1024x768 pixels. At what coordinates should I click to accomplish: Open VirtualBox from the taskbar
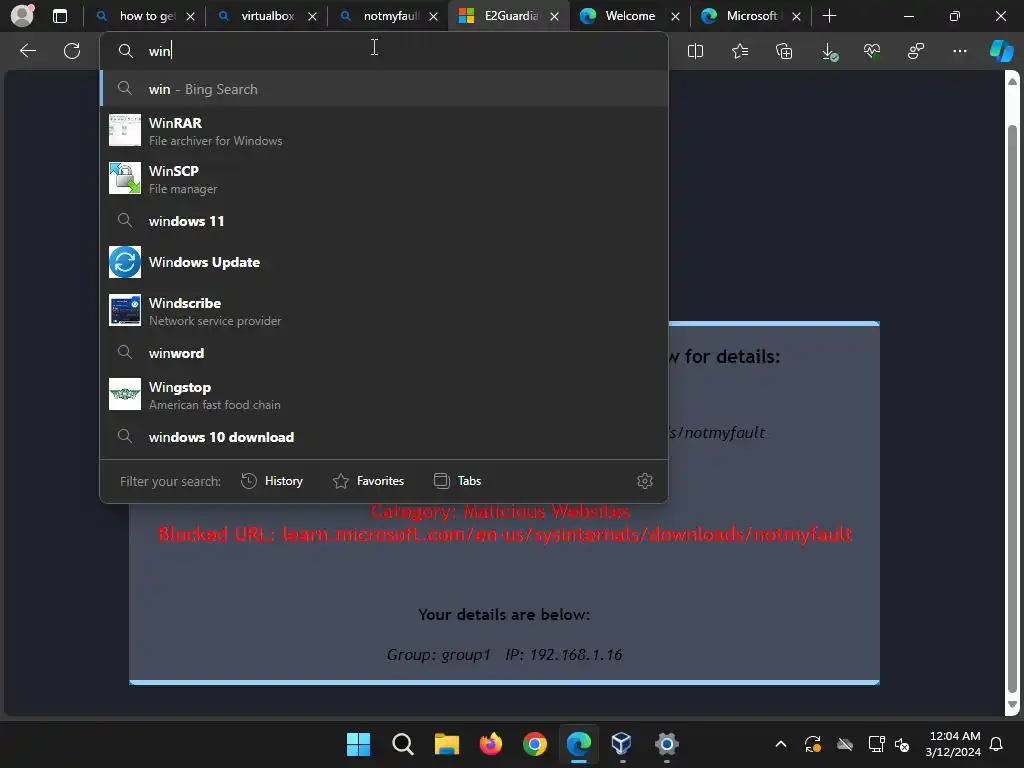[x=621, y=744]
